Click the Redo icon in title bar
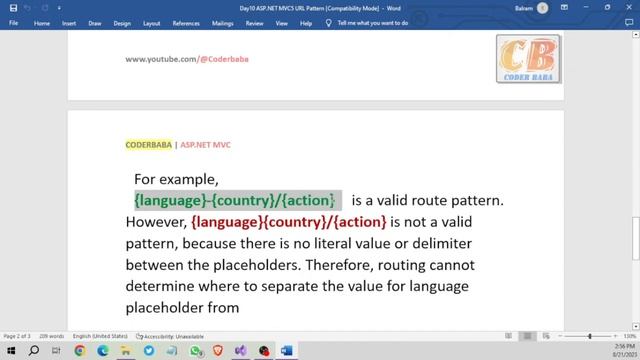This screenshot has width=640, height=360. click(44, 8)
